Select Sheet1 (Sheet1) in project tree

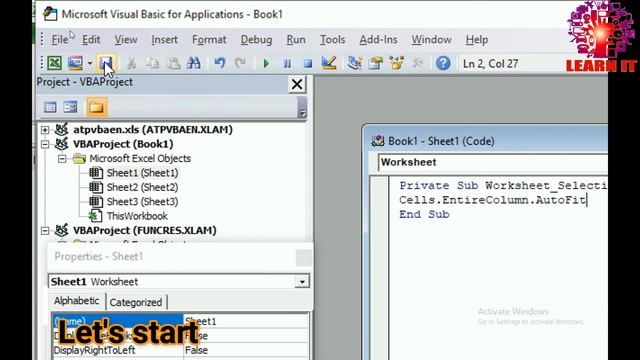click(142, 173)
